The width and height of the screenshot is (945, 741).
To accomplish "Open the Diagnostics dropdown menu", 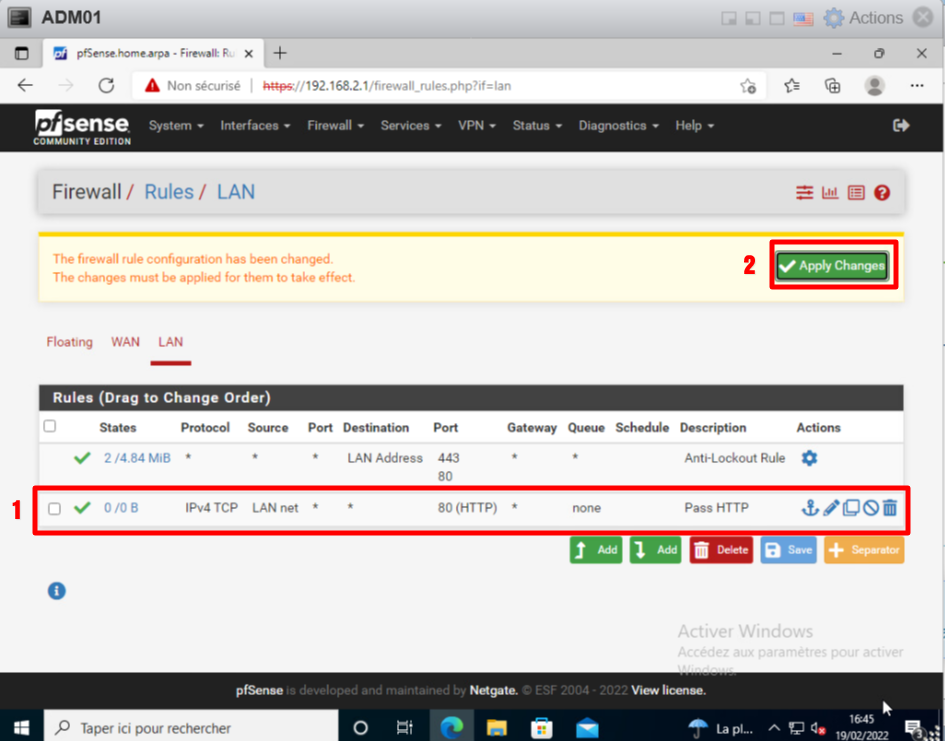I will 618,126.
